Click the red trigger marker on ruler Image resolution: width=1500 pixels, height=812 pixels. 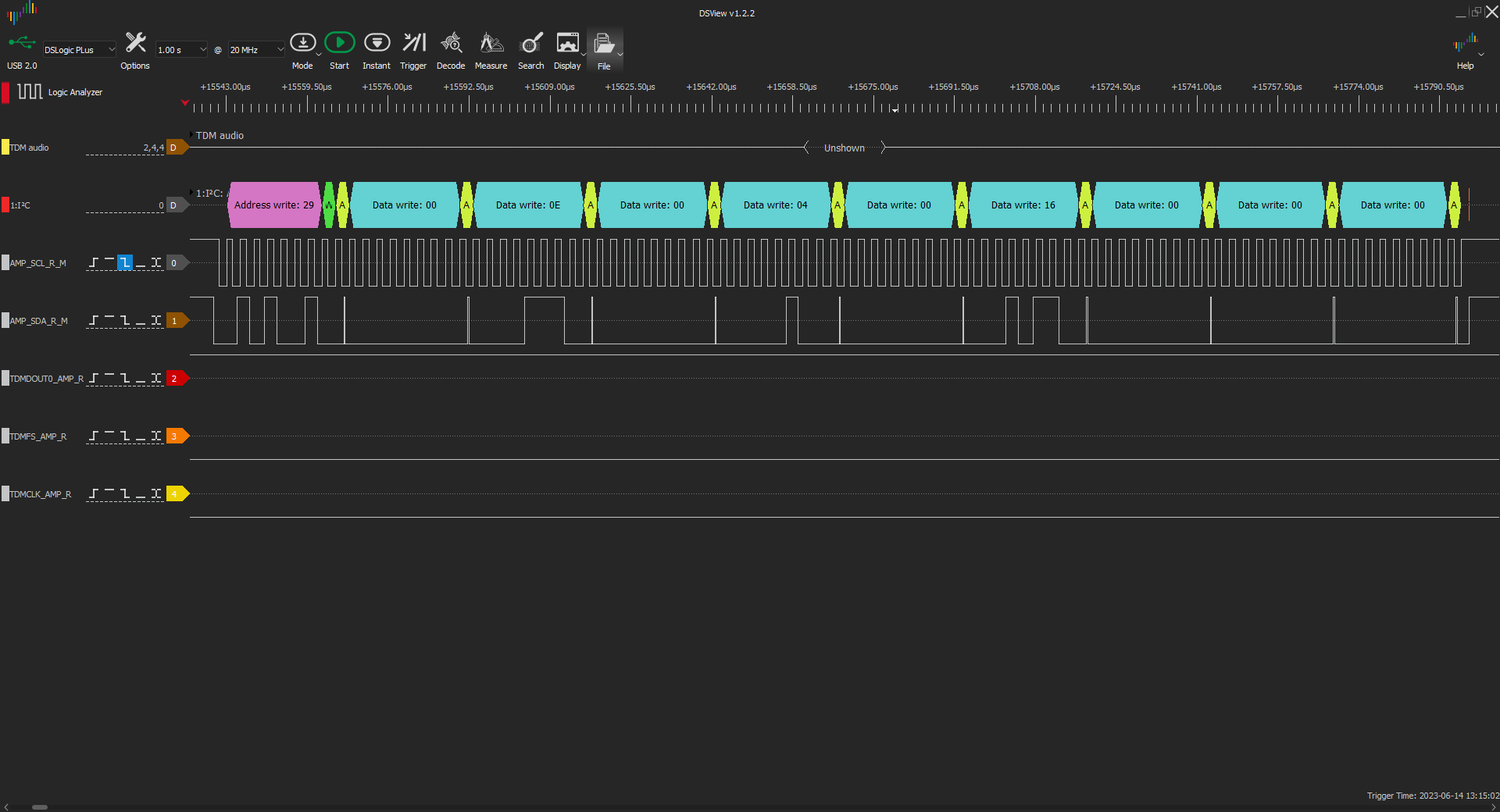[185, 102]
